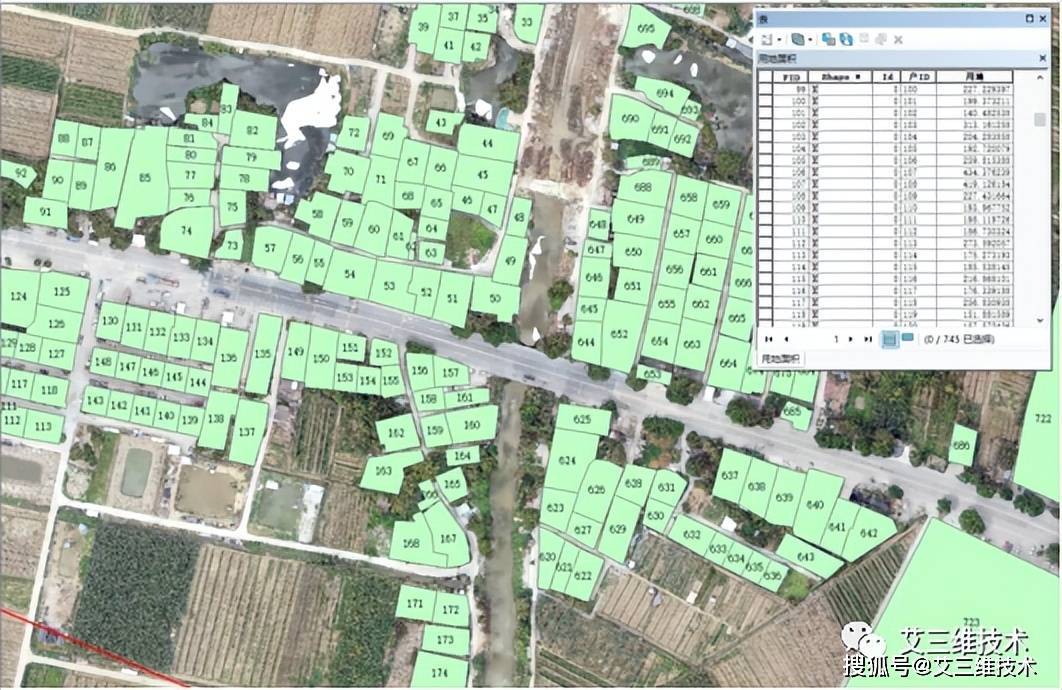The height and width of the screenshot is (690, 1062).
Task: Go to previous record in table
Action: pyautogui.click(x=785, y=339)
